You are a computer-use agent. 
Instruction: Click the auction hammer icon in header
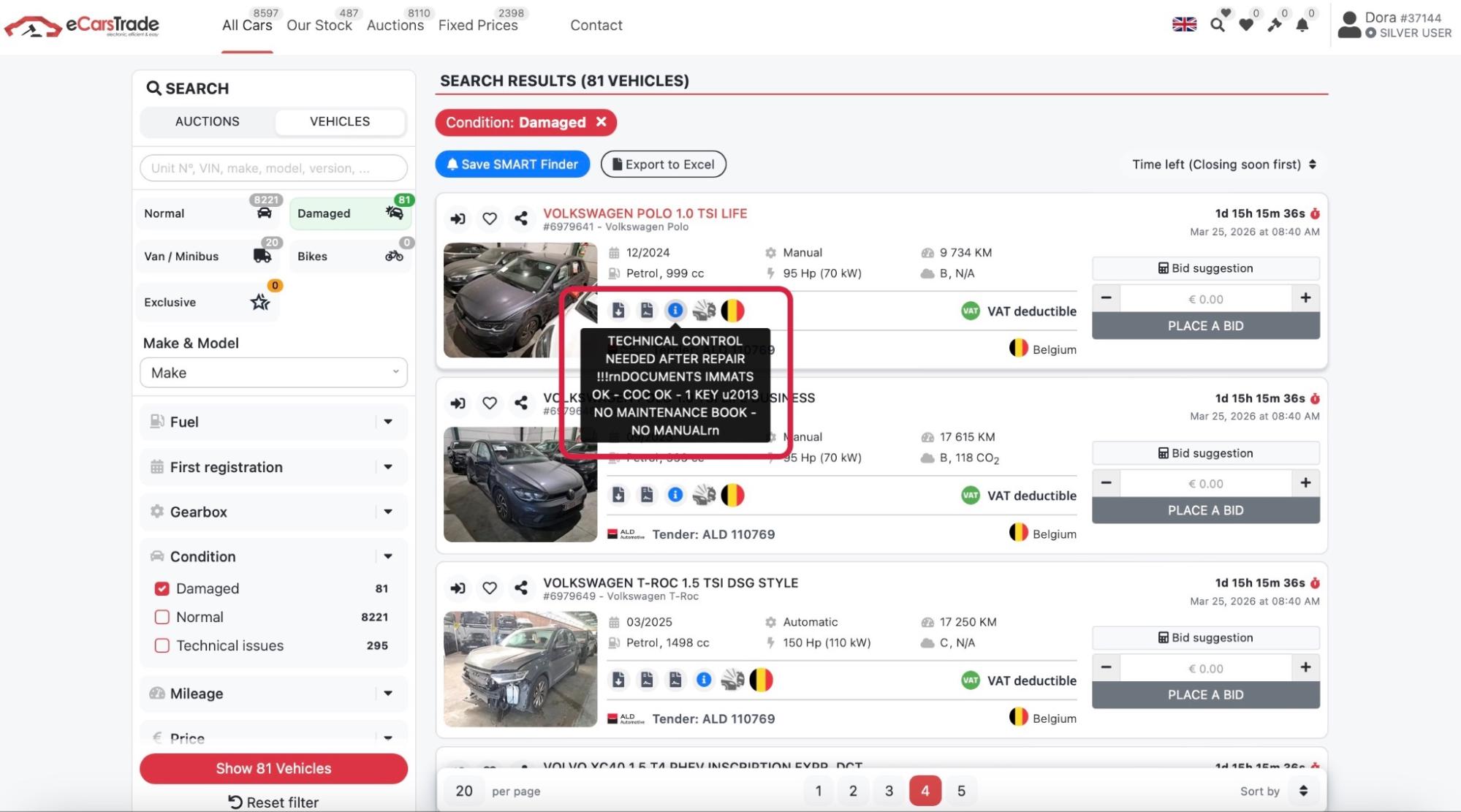(1274, 26)
